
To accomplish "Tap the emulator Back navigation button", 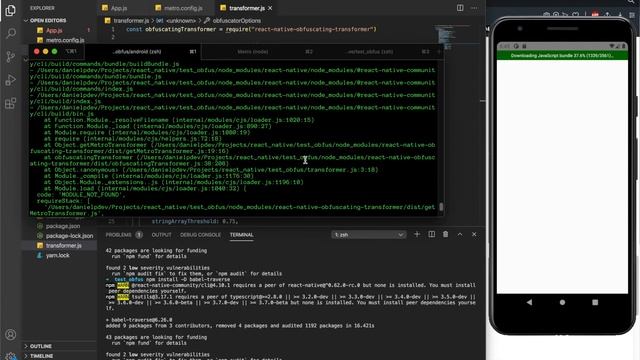I will click(529, 302).
